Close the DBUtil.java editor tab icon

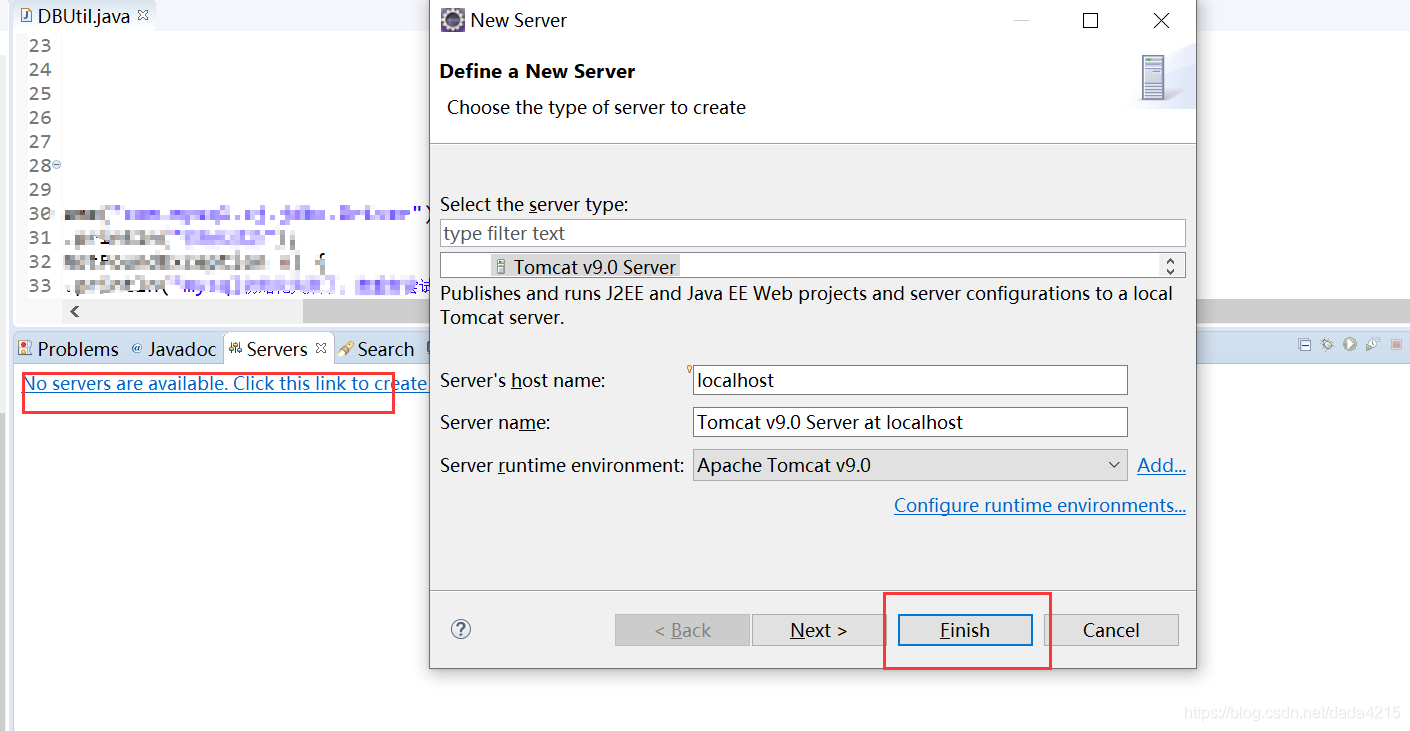pyautogui.click(x=143, y=15)
